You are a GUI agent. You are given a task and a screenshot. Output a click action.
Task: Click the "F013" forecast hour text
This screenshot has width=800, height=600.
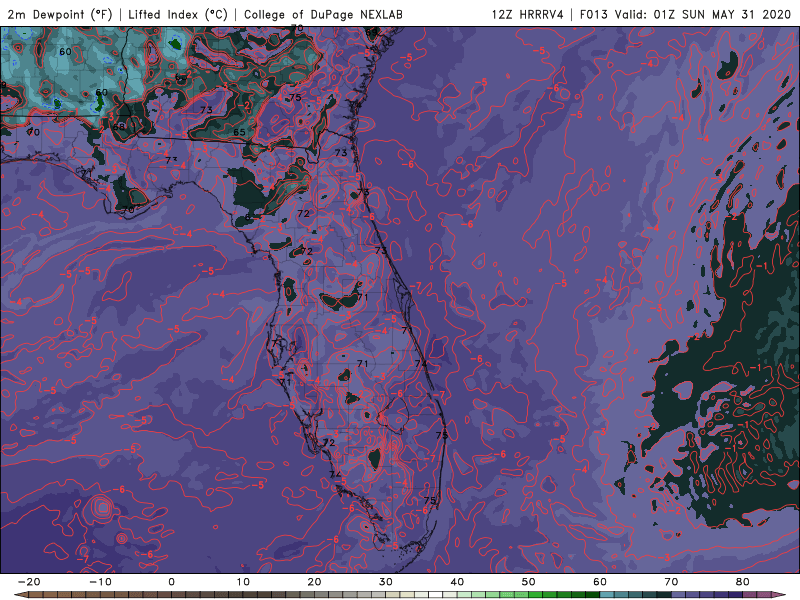[x=594, y=14]
